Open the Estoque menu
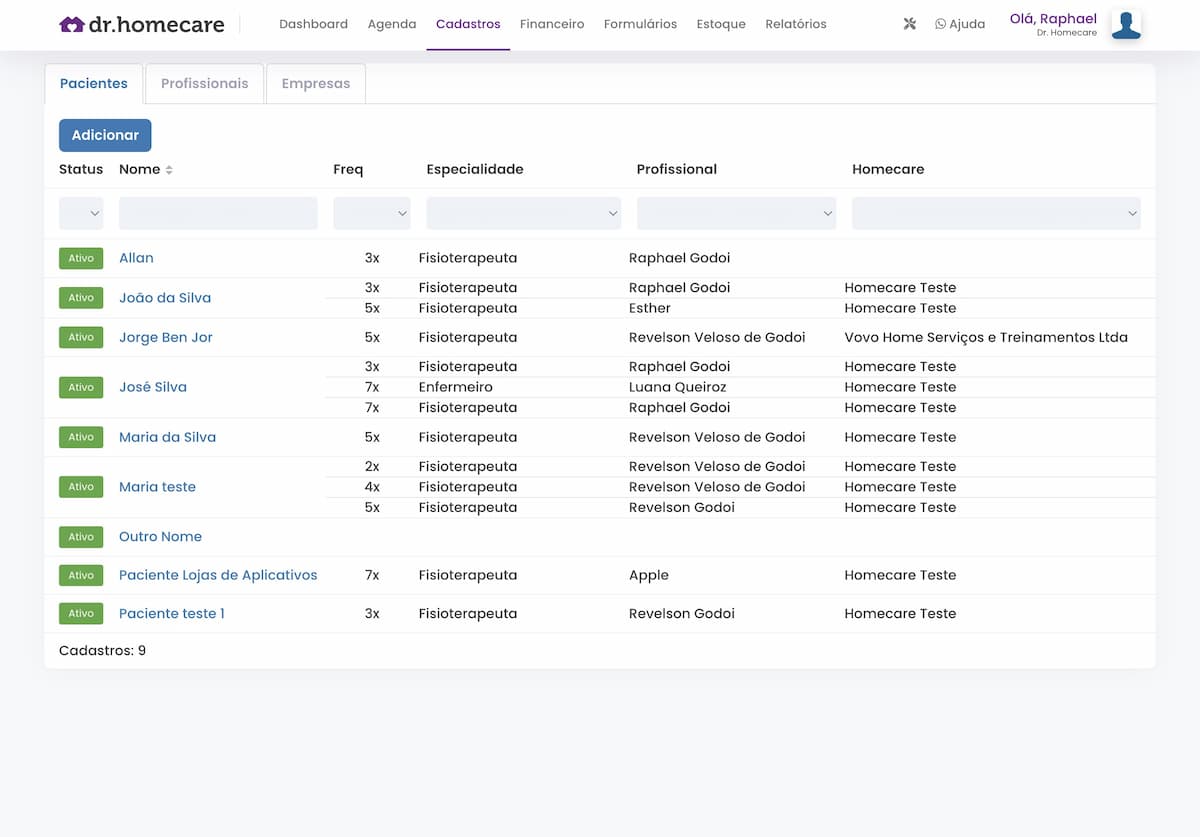 pyautogui.click(x=721, y=24)
